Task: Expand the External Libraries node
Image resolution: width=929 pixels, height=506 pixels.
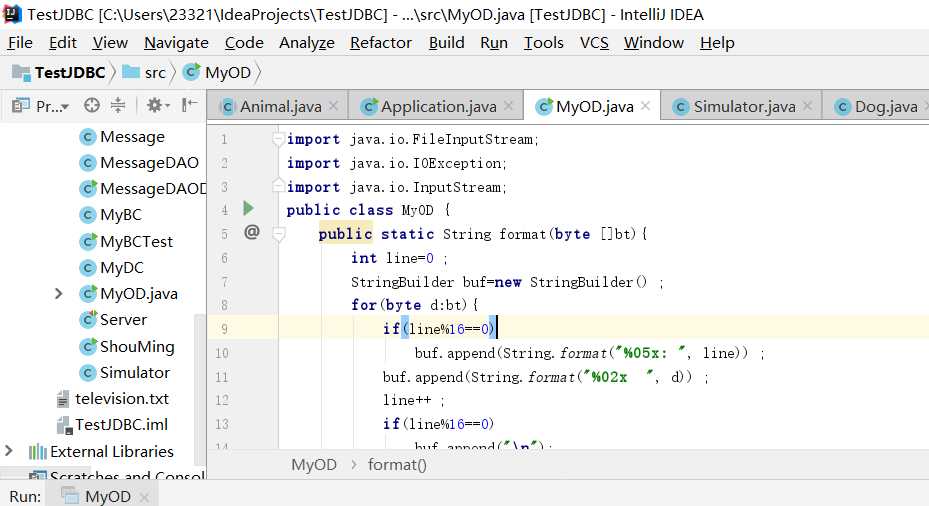Action: [x=8, y=451]
